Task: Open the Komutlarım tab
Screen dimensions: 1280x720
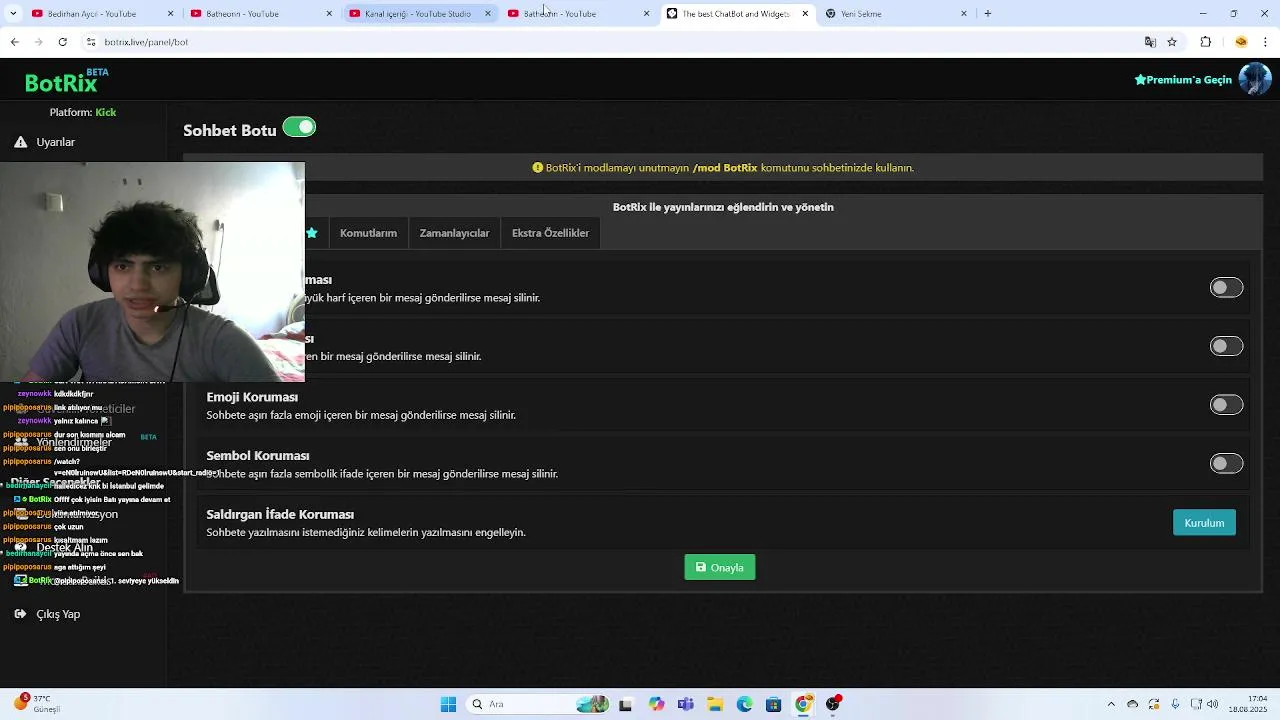Action: [368, 233]
